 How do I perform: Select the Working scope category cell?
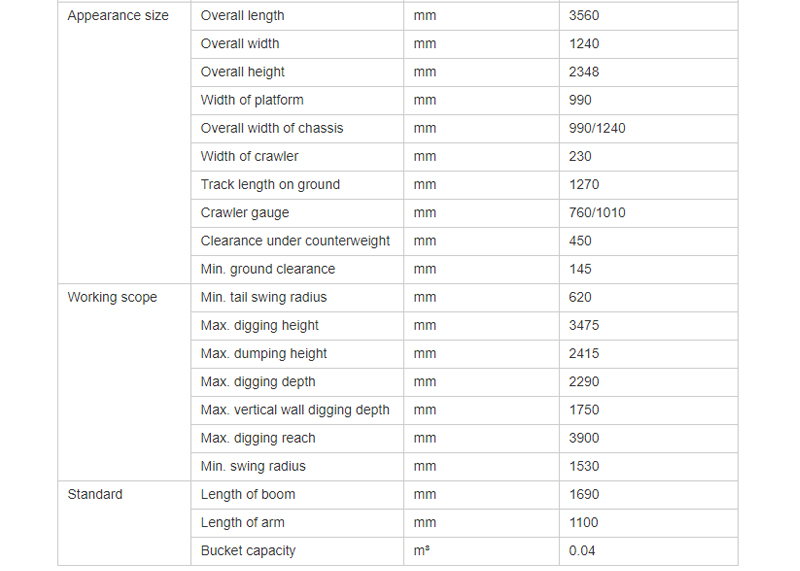coord(124,382)
